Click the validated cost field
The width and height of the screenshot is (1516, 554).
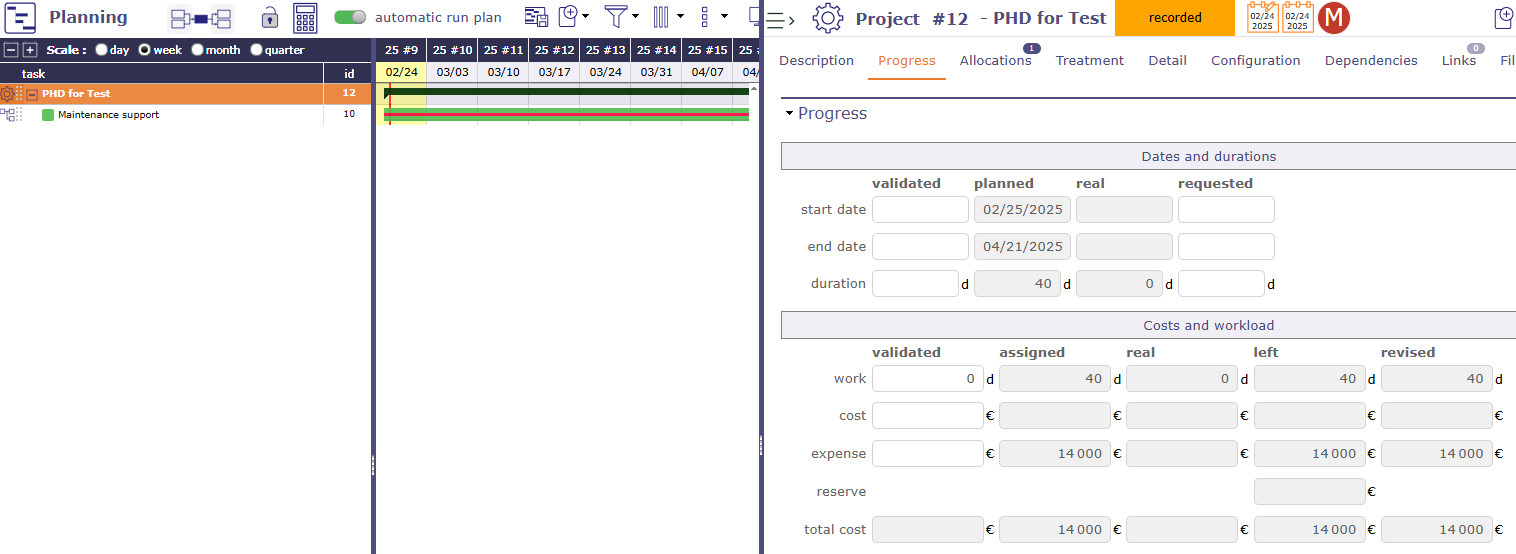click(x=928, y=415)
